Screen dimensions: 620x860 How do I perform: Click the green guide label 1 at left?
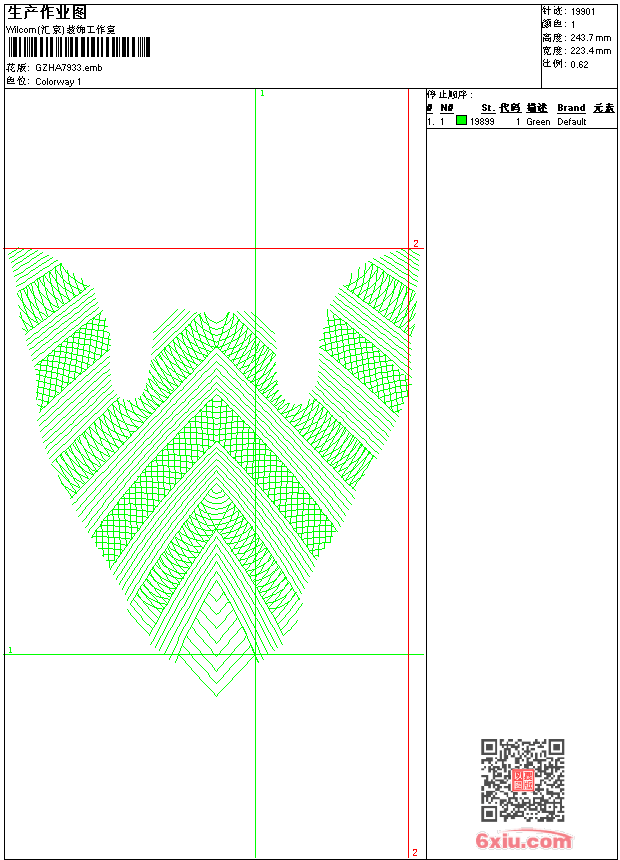tap(10, 650)
